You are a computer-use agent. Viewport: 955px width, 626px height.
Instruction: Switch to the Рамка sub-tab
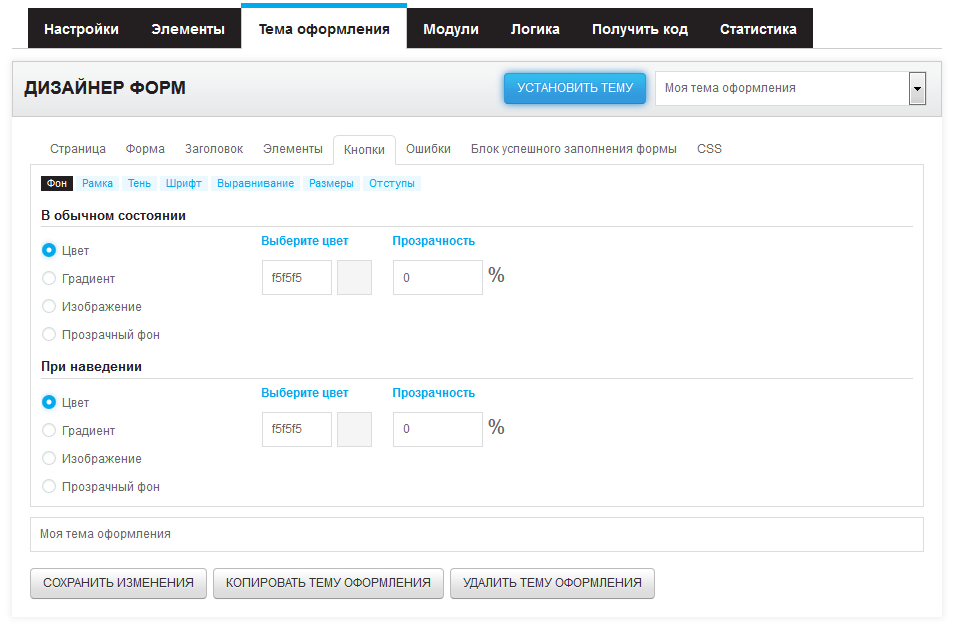coord(97,183)
